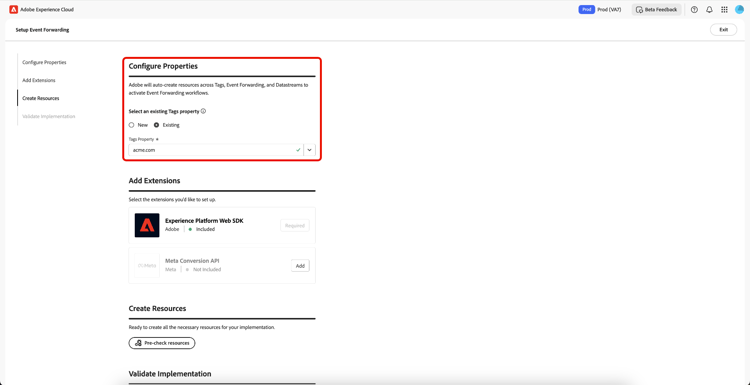Click the Meta Conversion API logo
This screenshot has width=750, height=385.
click(147, 265)
